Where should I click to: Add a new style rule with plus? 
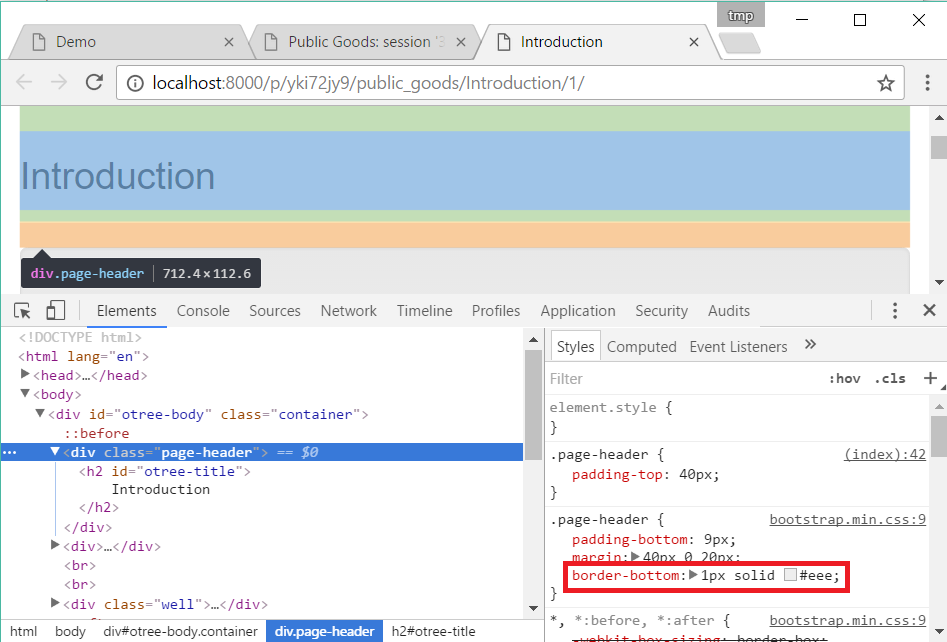(x=930, y=378)
